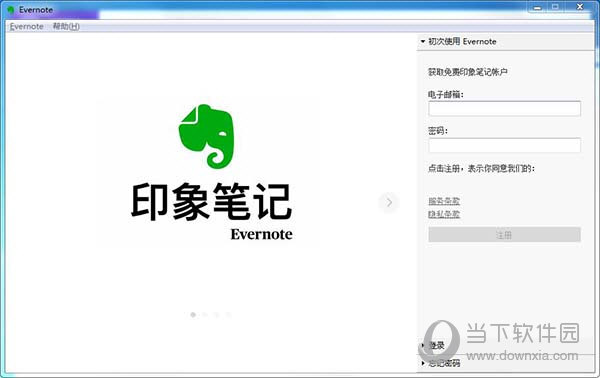
Task: Go to the next slide with the arrow
Action: click(x=389, y=202)
